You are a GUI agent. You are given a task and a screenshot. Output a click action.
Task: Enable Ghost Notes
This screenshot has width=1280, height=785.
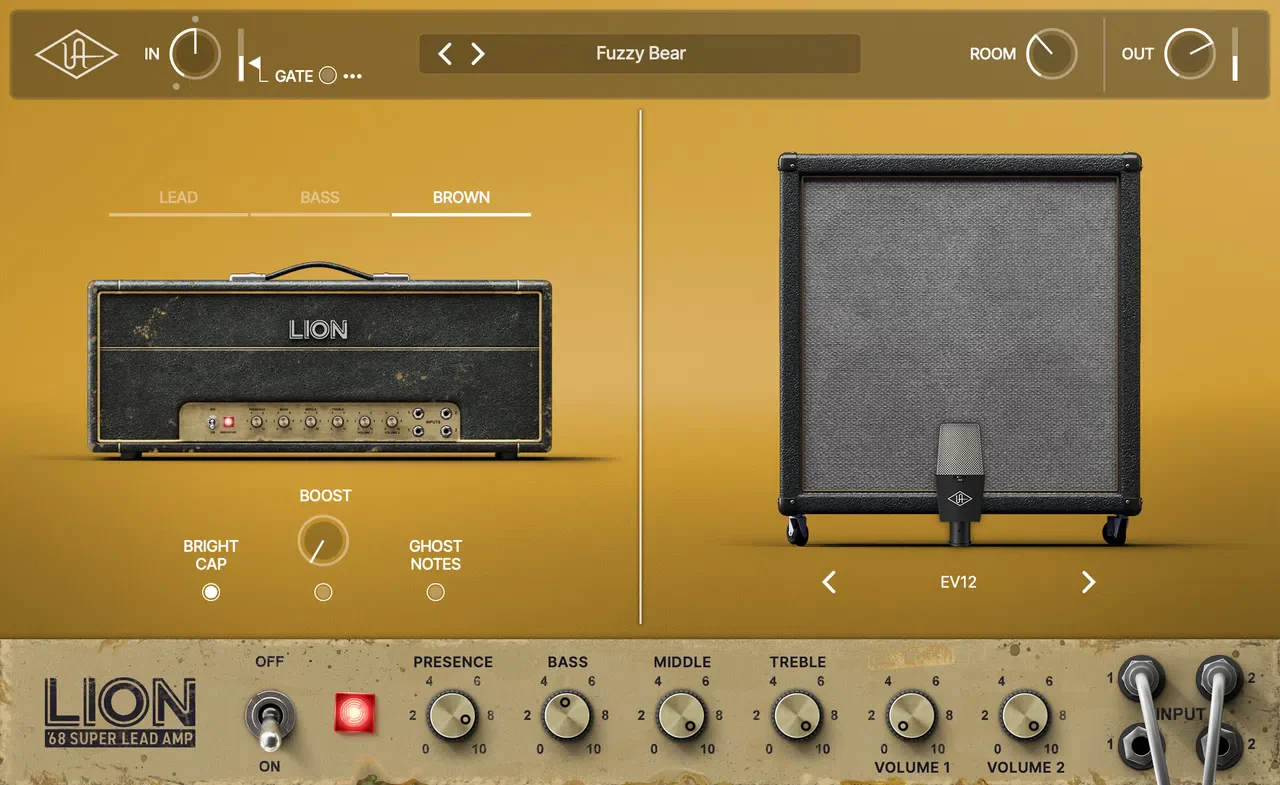coord(435,592)
